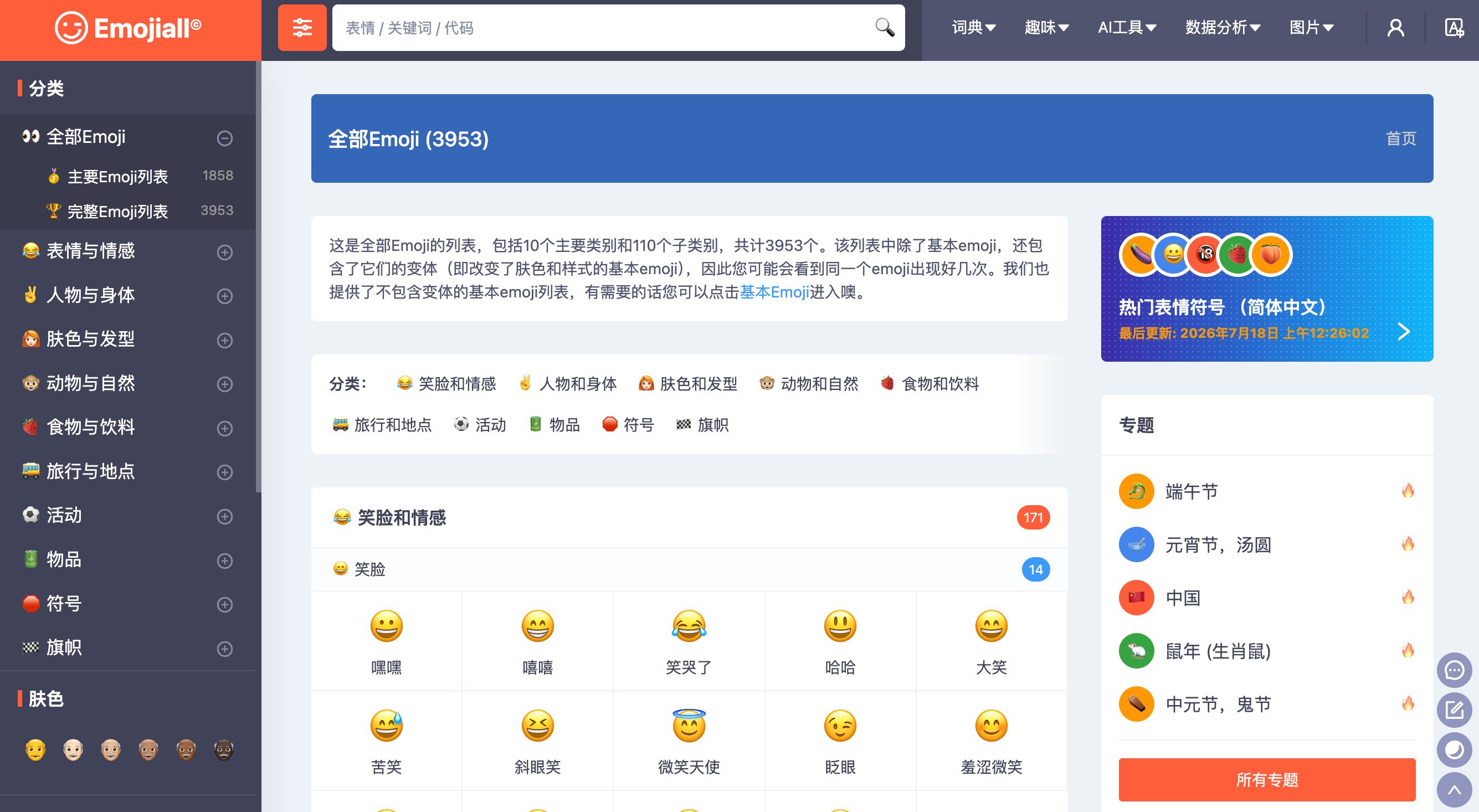Open the 热门表情符号 banner
This screenshot has width=1479, height=812.
(1266, 289)
